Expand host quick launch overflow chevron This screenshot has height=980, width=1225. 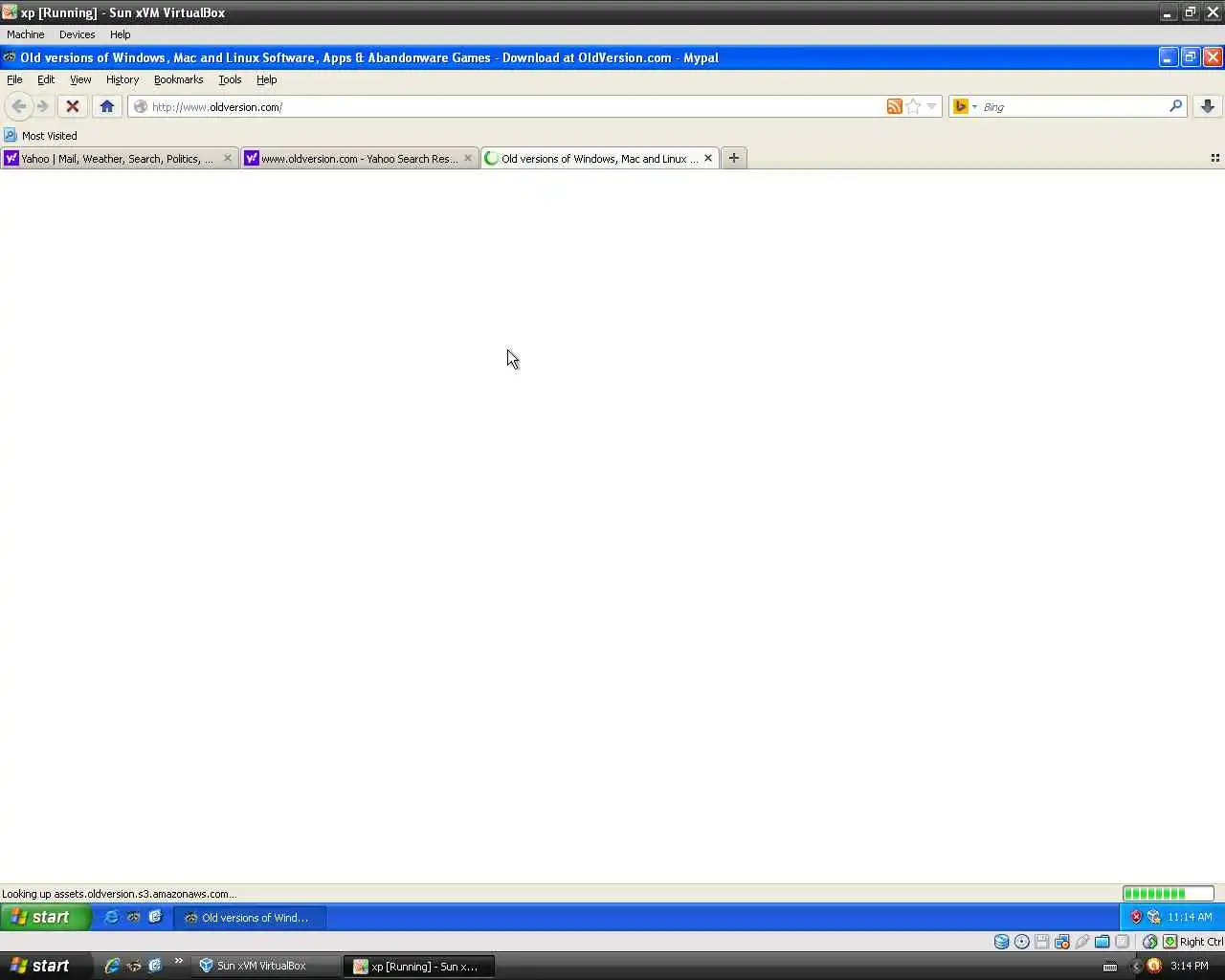point(178,962)
